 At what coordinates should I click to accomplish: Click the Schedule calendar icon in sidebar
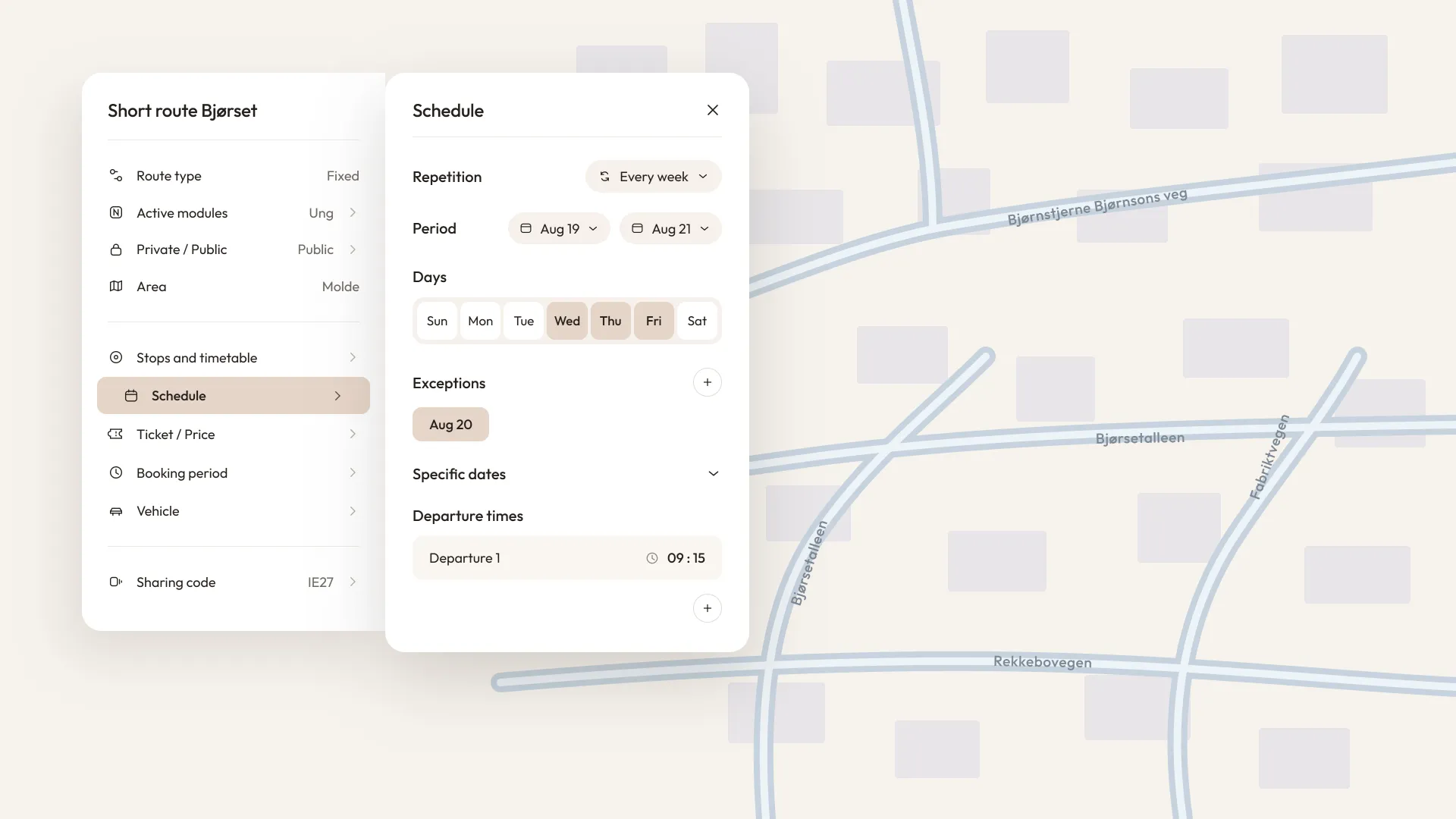131,396
